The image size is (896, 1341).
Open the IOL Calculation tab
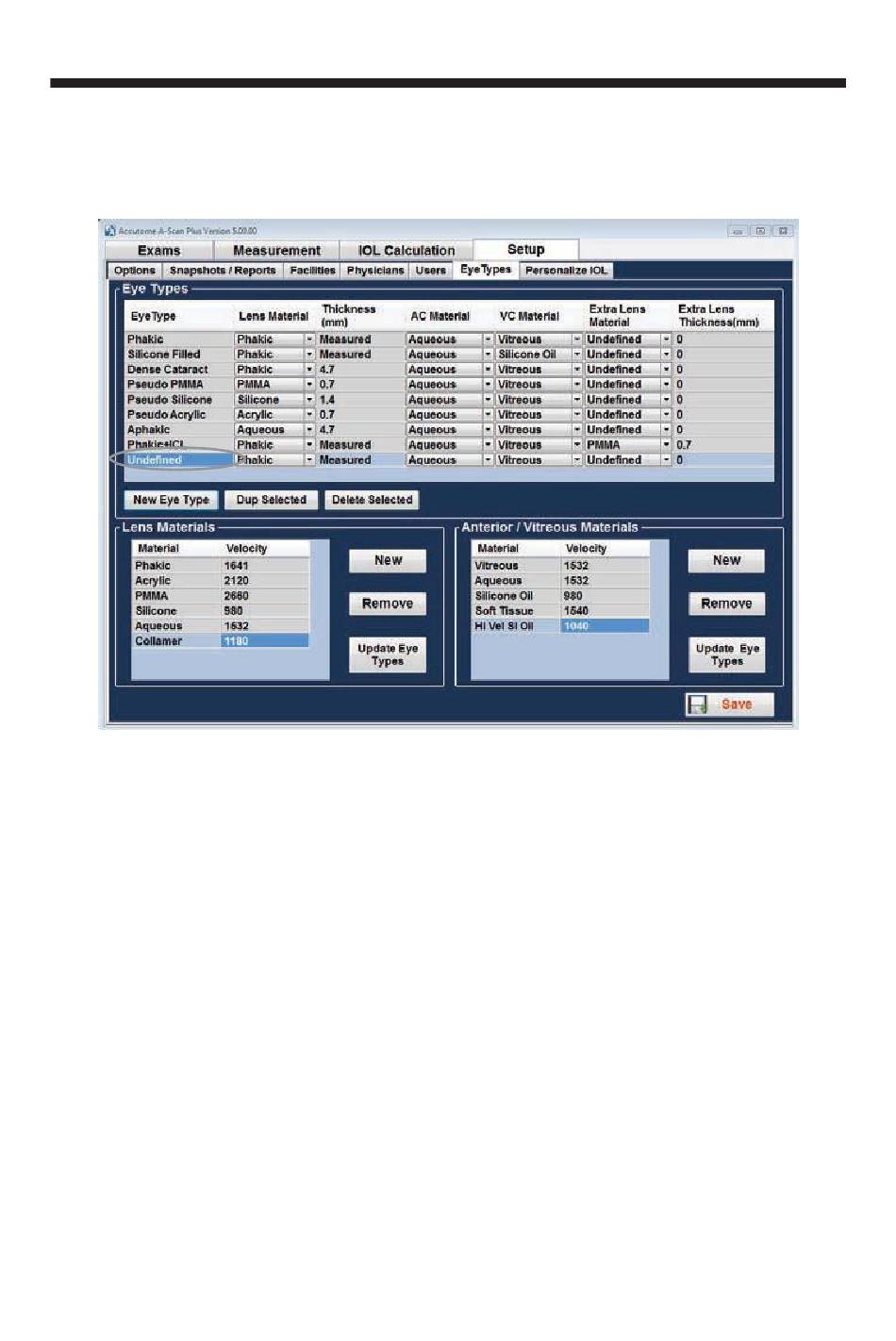click(407, 250)
